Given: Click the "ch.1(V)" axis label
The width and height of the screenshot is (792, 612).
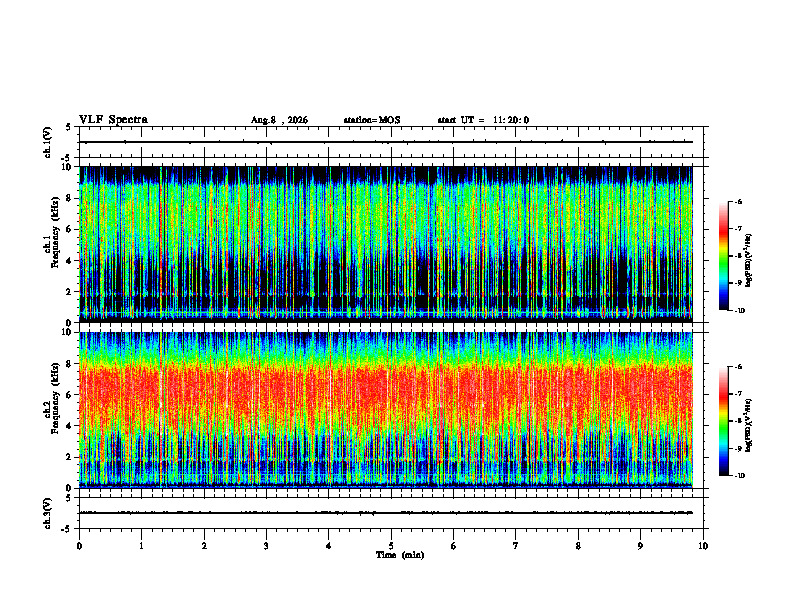Looking at the screenshot, I should (x=48, y=142).
